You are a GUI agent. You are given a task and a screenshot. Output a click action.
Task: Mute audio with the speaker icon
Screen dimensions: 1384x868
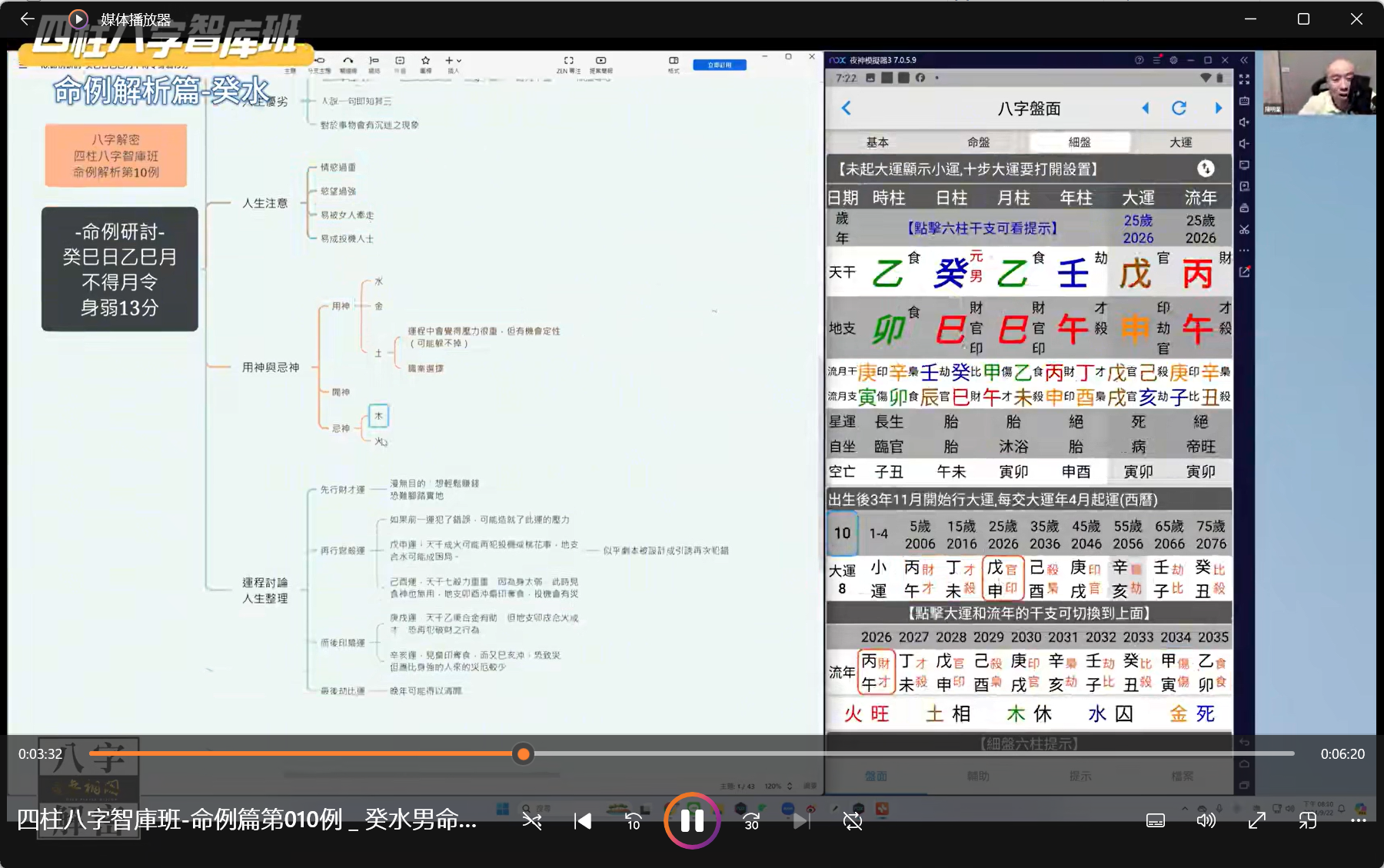click(1206, 821)
